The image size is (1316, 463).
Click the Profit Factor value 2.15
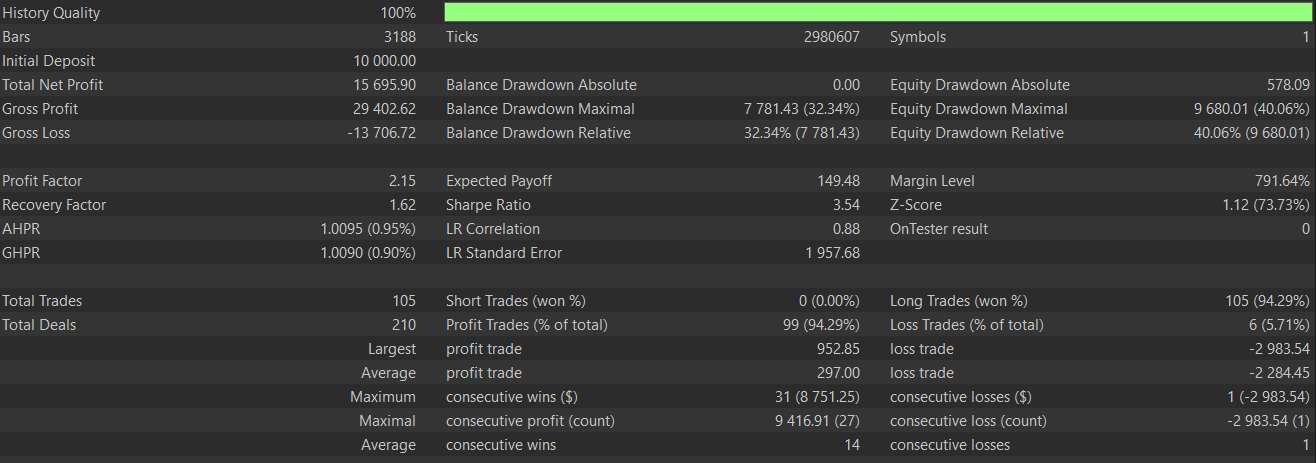(x=402, y=181)
